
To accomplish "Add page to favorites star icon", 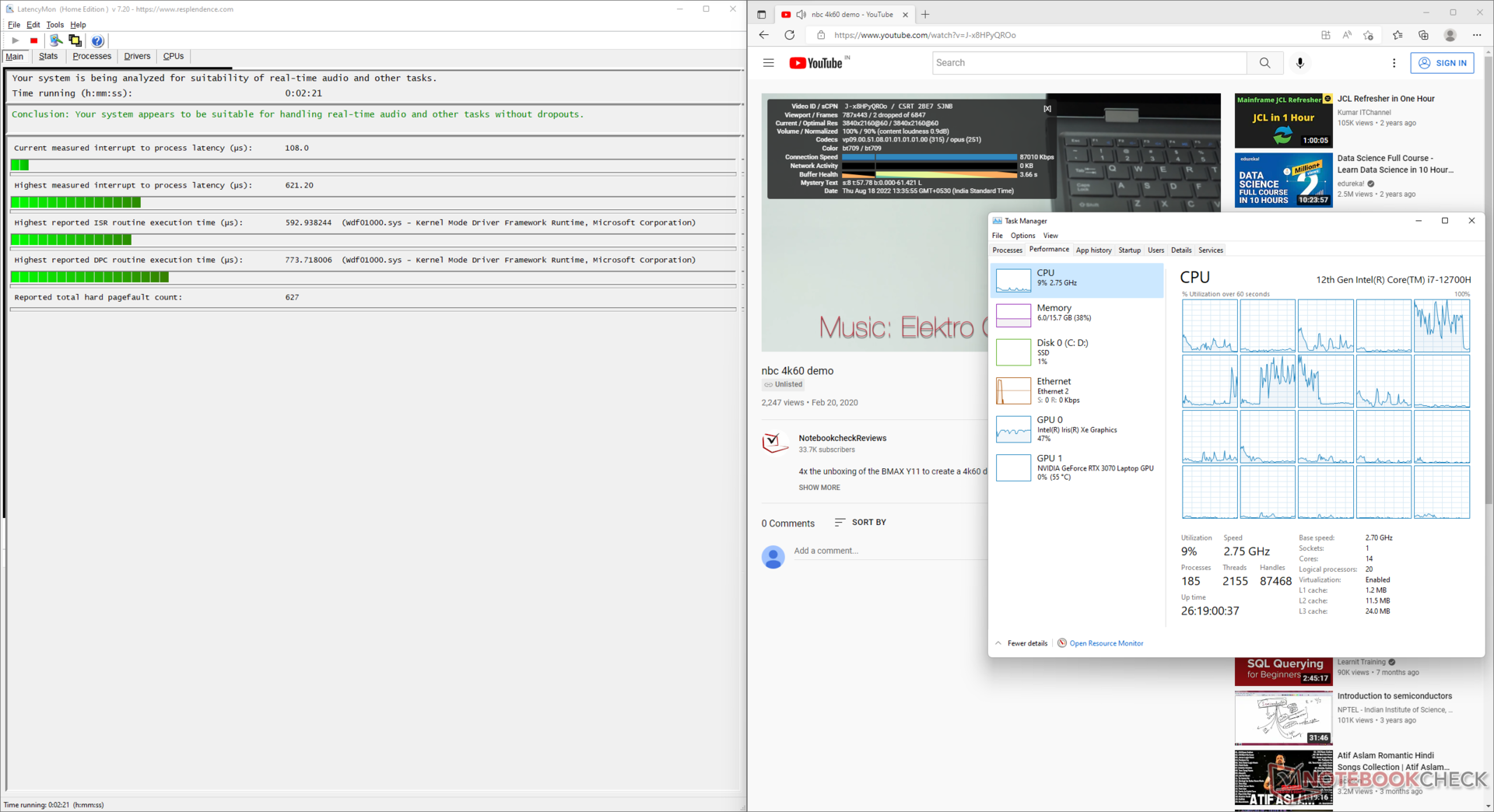I will click(x=1369, y=35).
